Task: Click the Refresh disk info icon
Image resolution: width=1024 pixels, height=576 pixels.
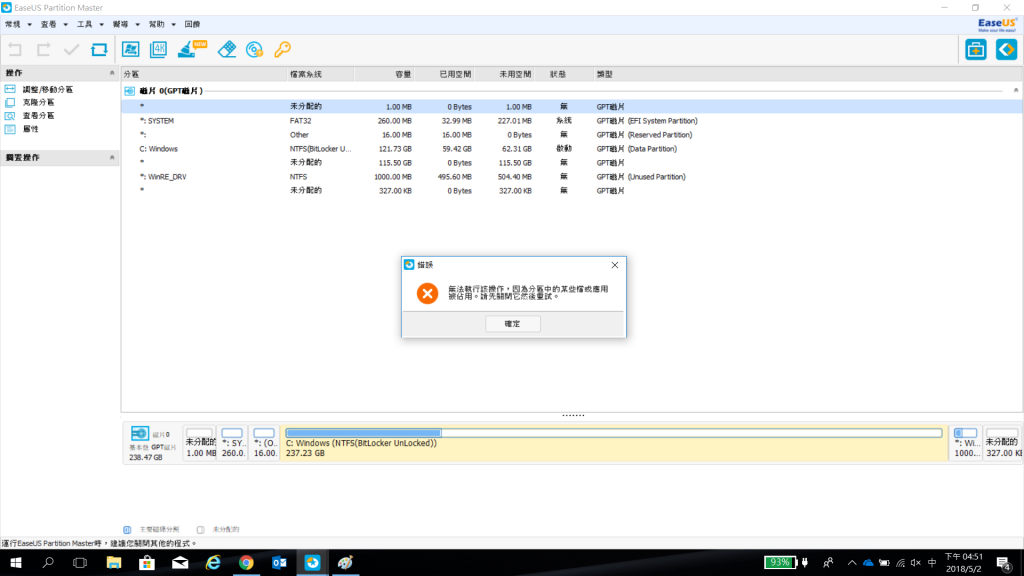Action: point(99,50)
